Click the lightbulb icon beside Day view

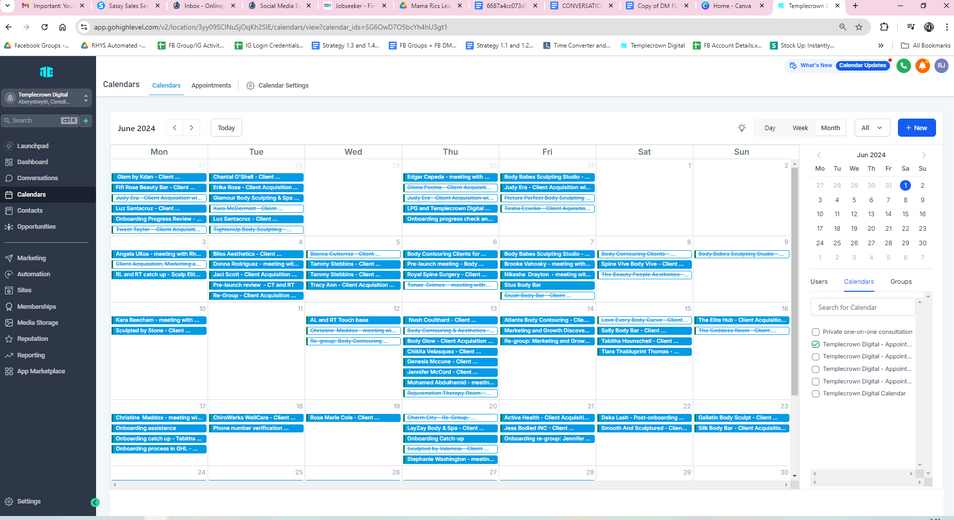[x=742, y=128]
